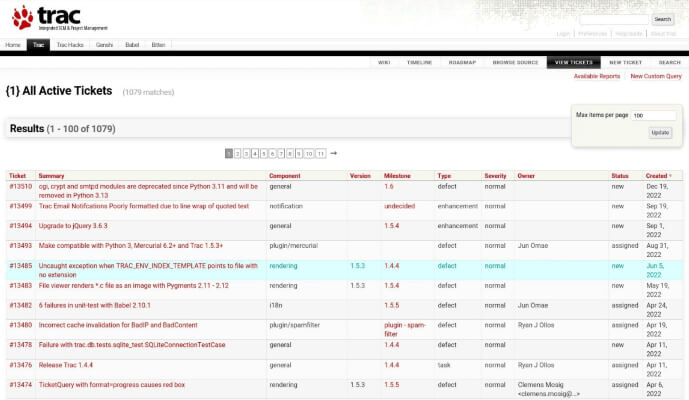Open the Available Reports link

click(597, 76)
